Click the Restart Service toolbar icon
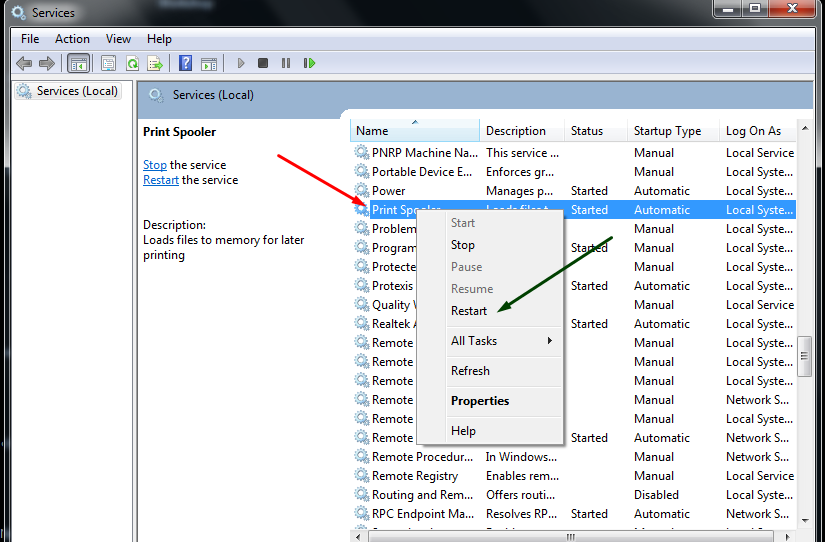The width and height of the screenshot is (825, 542). point(309,63)
